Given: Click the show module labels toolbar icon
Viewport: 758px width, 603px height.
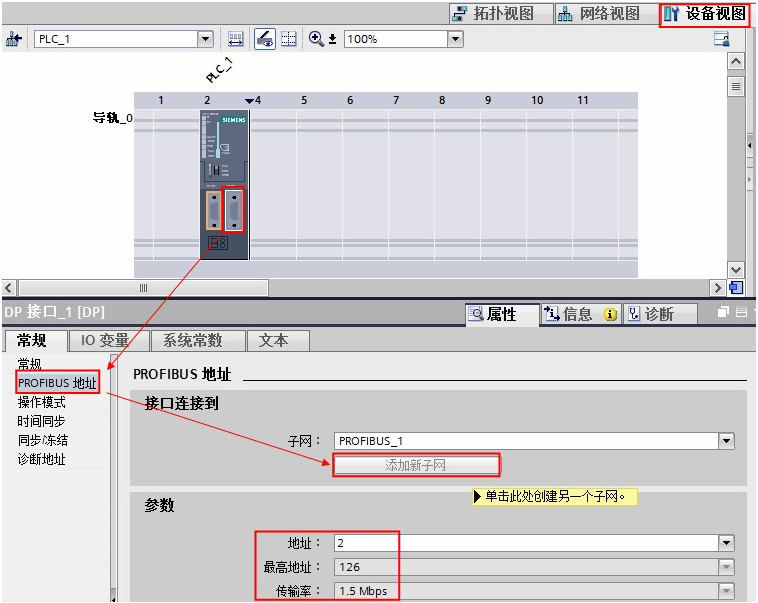Looking at the screenshot, I should point(235,39).
